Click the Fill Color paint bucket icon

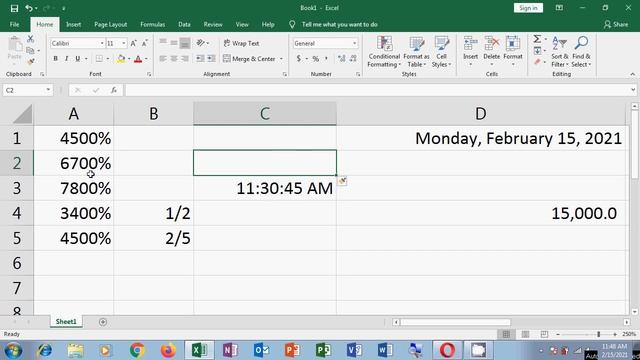121,59
